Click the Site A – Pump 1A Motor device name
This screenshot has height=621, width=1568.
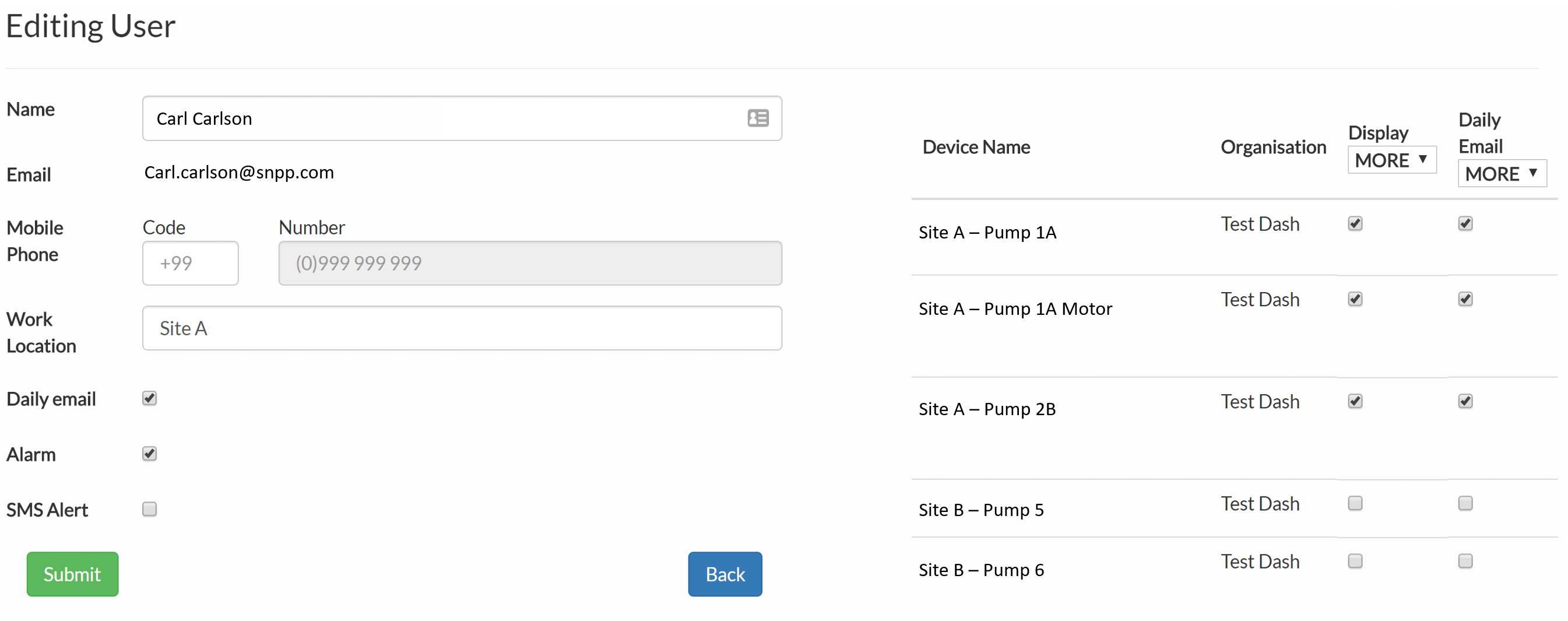[x=1015, y=309]
